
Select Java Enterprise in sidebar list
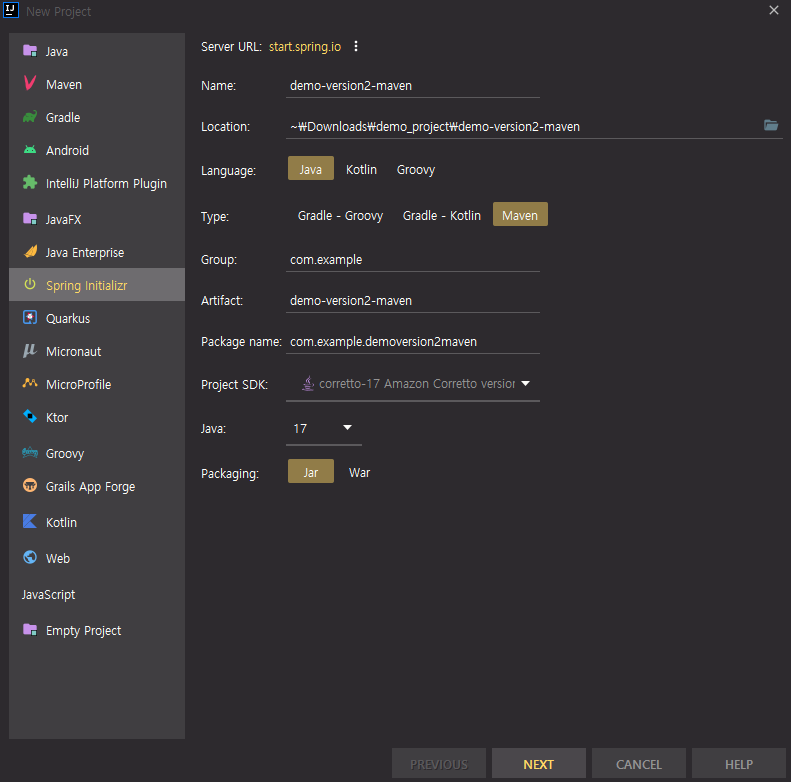pyautogui.click(x=97, y=252)
